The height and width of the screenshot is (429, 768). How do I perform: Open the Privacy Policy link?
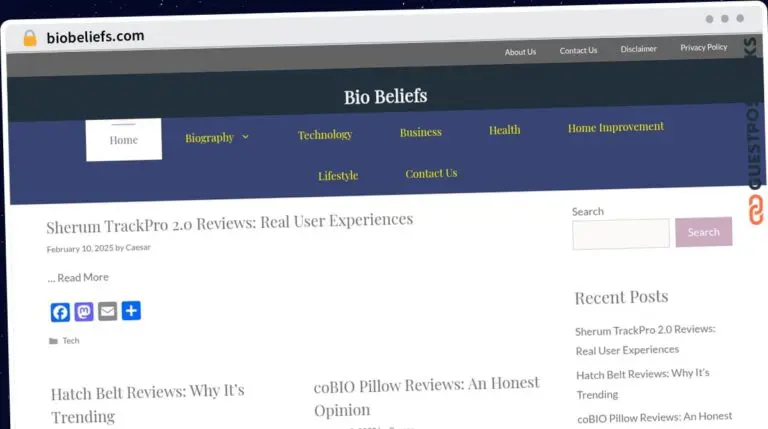[x=703, y=47]
